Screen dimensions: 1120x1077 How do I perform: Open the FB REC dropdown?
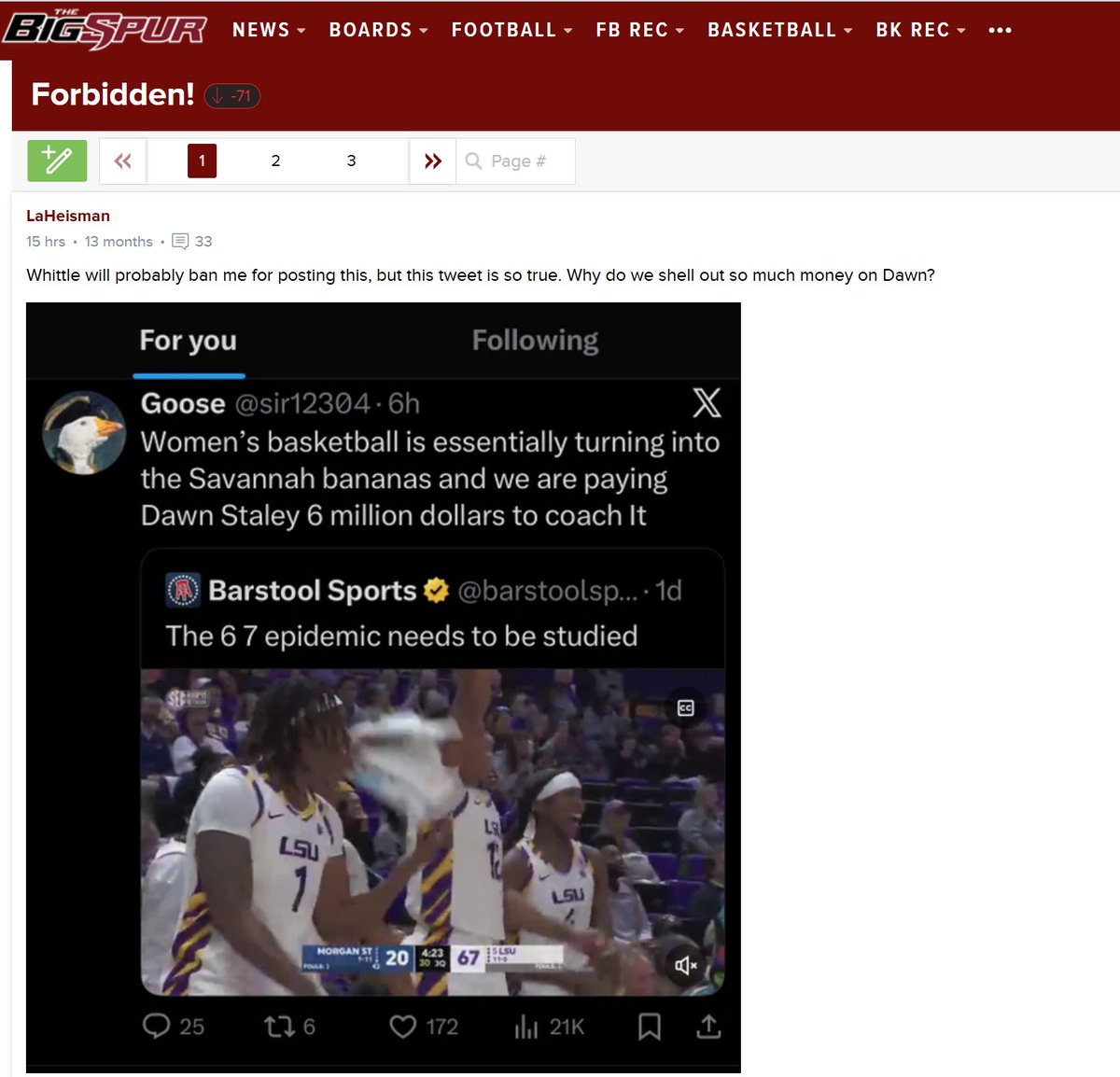coord(639,30)
